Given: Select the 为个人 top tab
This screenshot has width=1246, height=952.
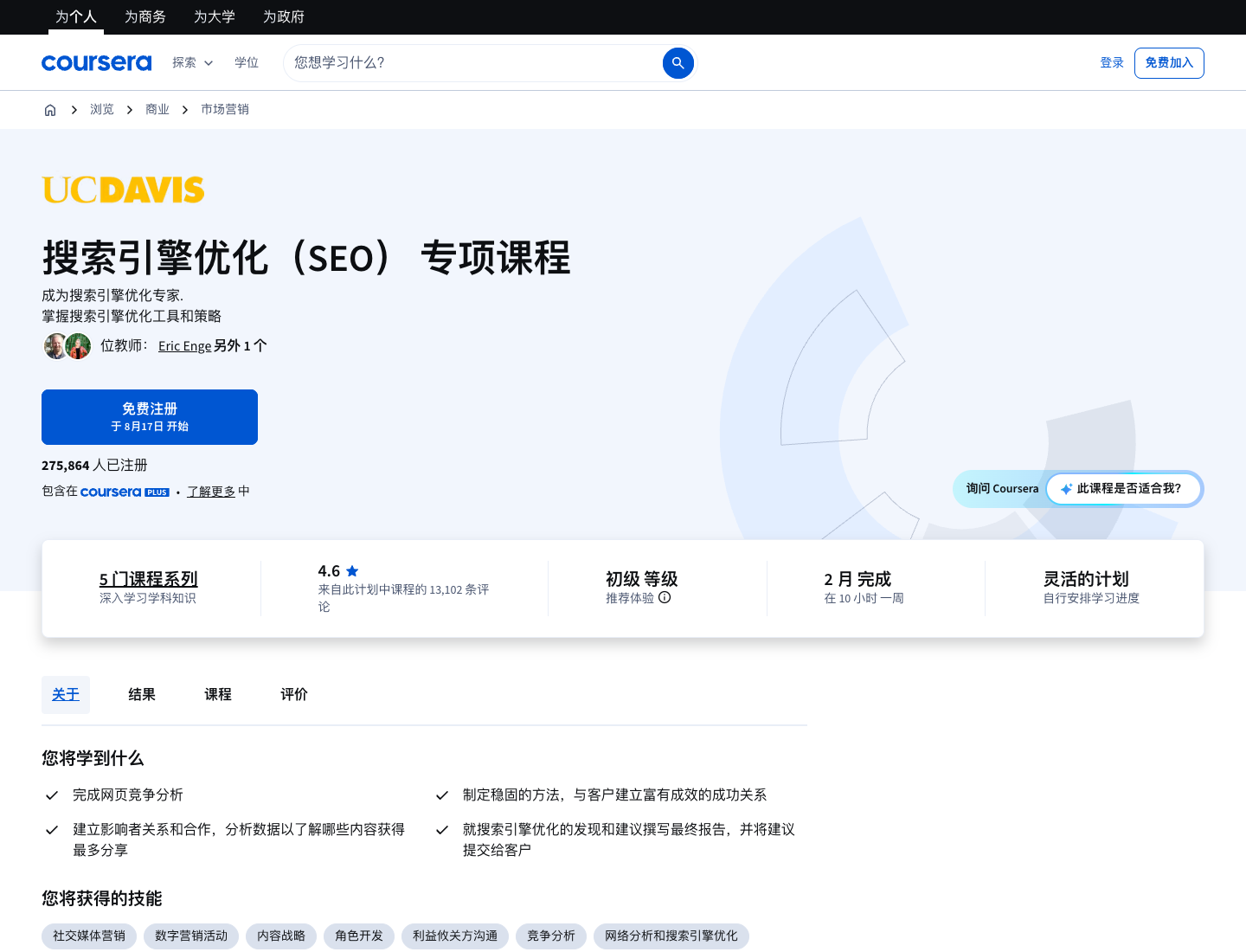Looking at the screenshot, I should tap(76, 16).
